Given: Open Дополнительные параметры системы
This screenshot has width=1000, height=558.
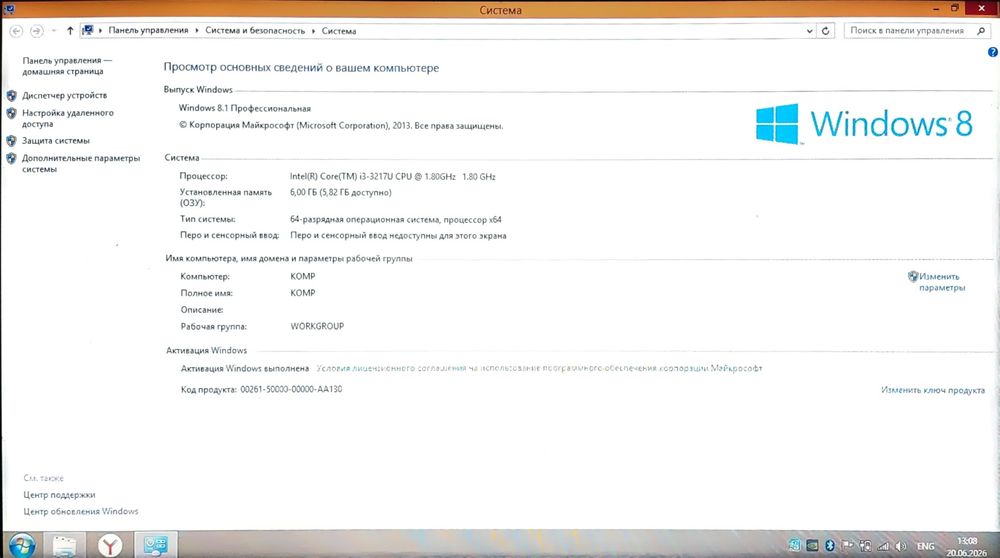Looking at the screenshot, I should (81, 163).
